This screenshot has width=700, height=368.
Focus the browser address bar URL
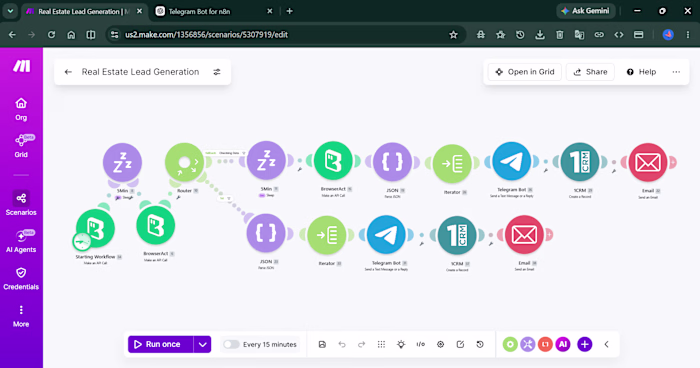[206, 35]
